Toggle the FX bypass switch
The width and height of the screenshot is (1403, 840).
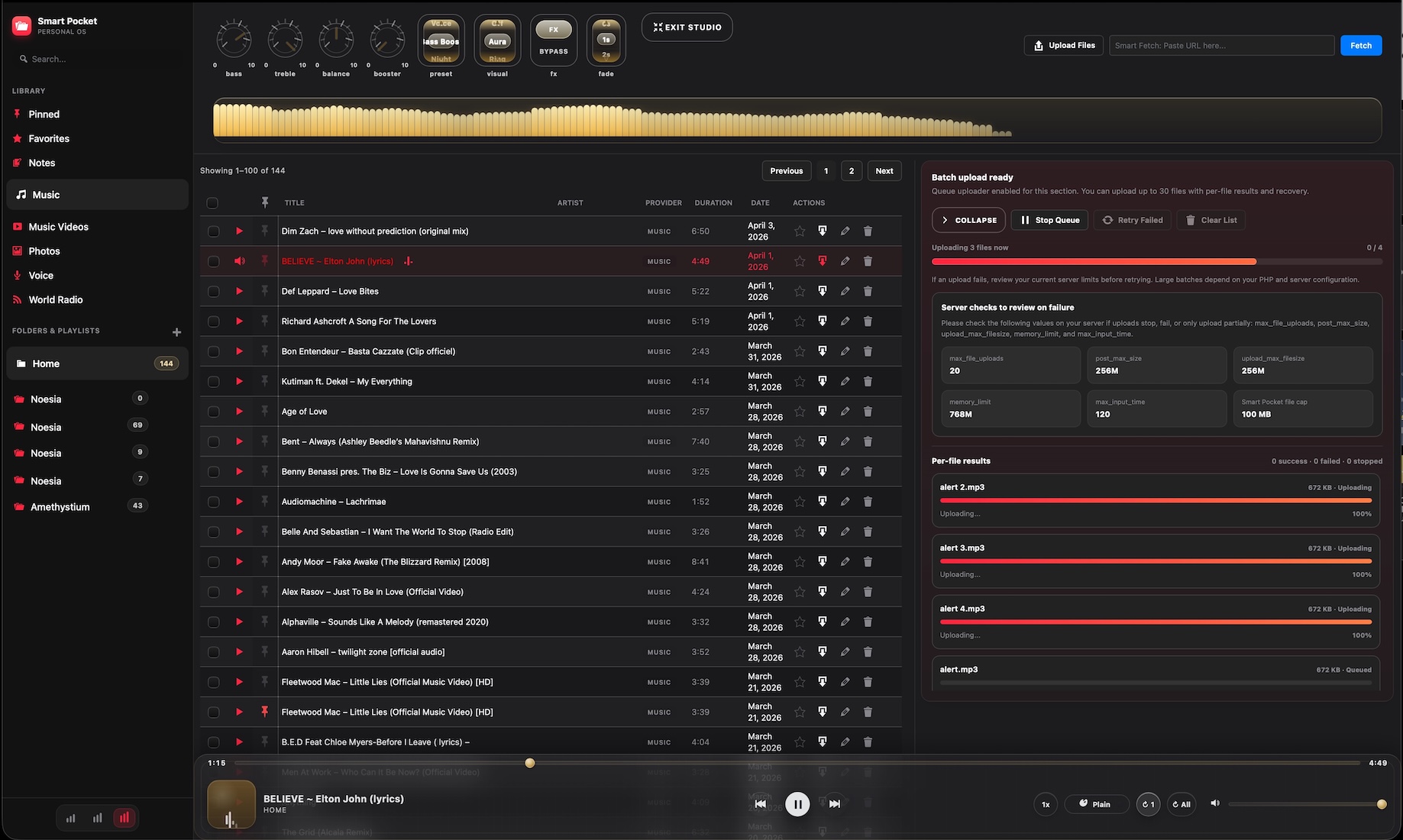coord(554,30)
